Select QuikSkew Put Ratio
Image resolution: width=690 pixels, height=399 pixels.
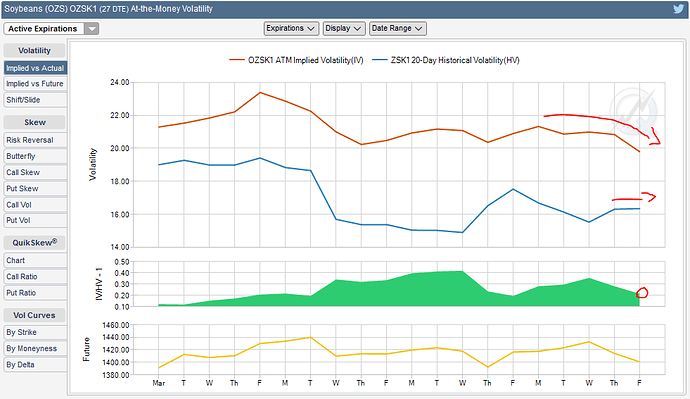coord(35,293)
